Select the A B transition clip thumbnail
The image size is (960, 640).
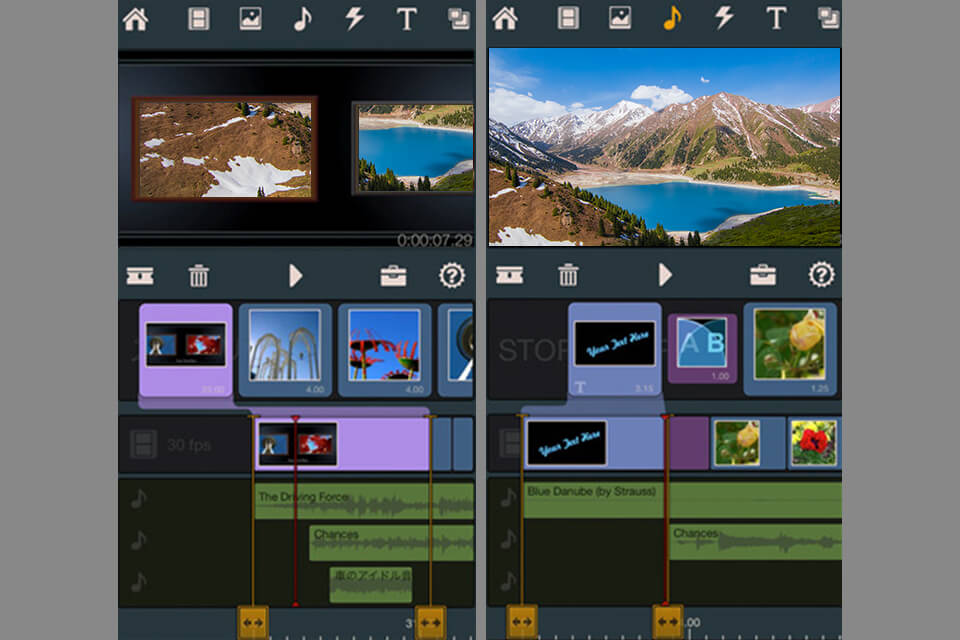click(702, 348)
